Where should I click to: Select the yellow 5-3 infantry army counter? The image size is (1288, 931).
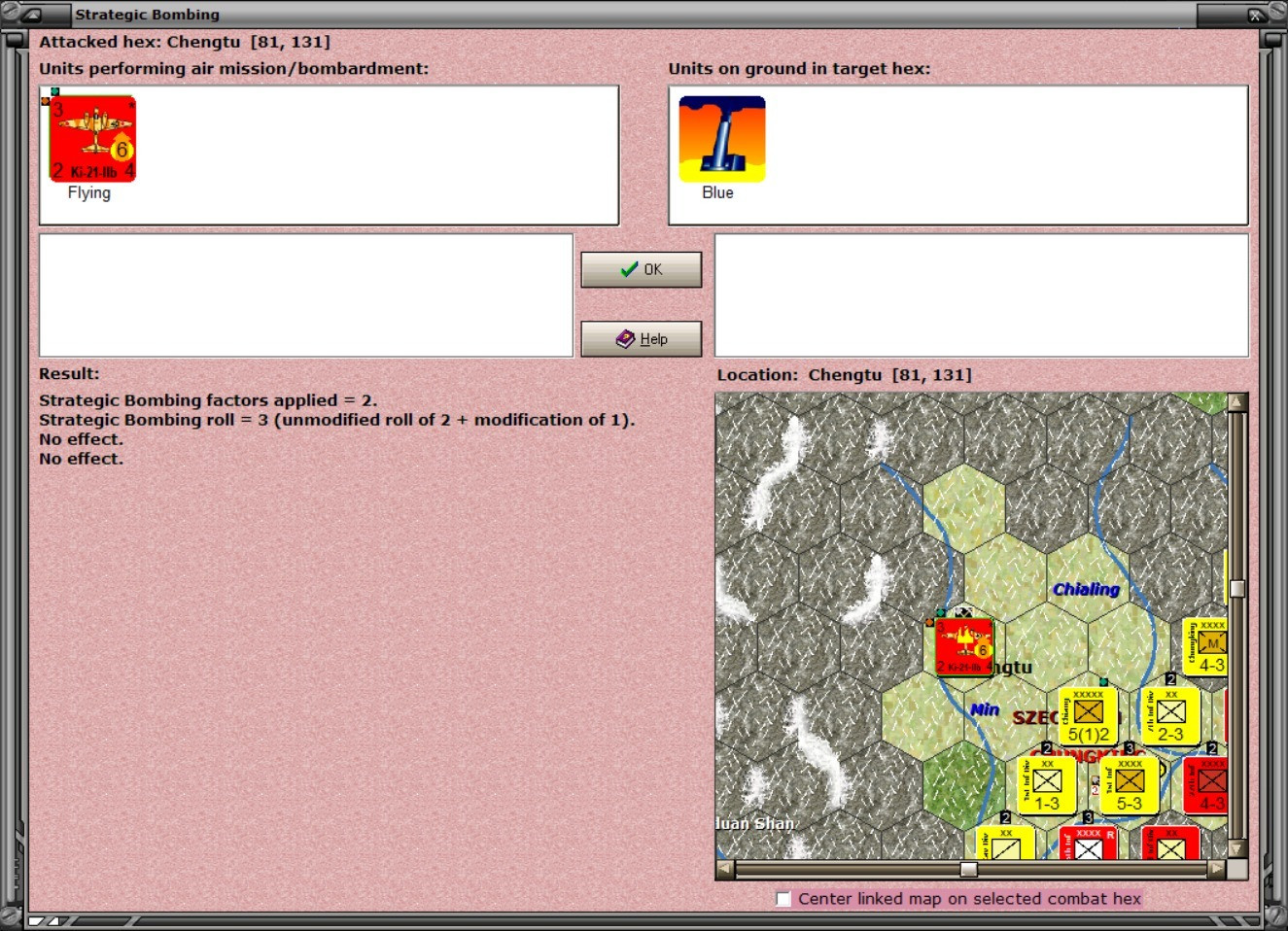(x=1130, y=785)
